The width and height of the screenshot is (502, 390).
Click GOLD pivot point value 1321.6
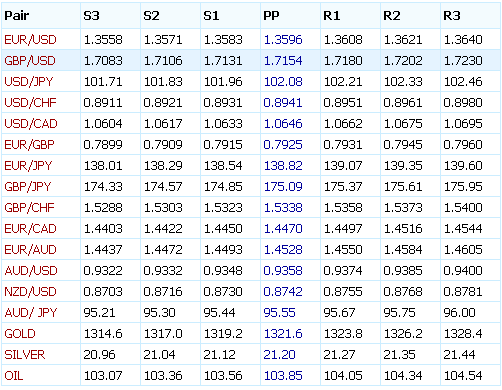pos(283,334)
